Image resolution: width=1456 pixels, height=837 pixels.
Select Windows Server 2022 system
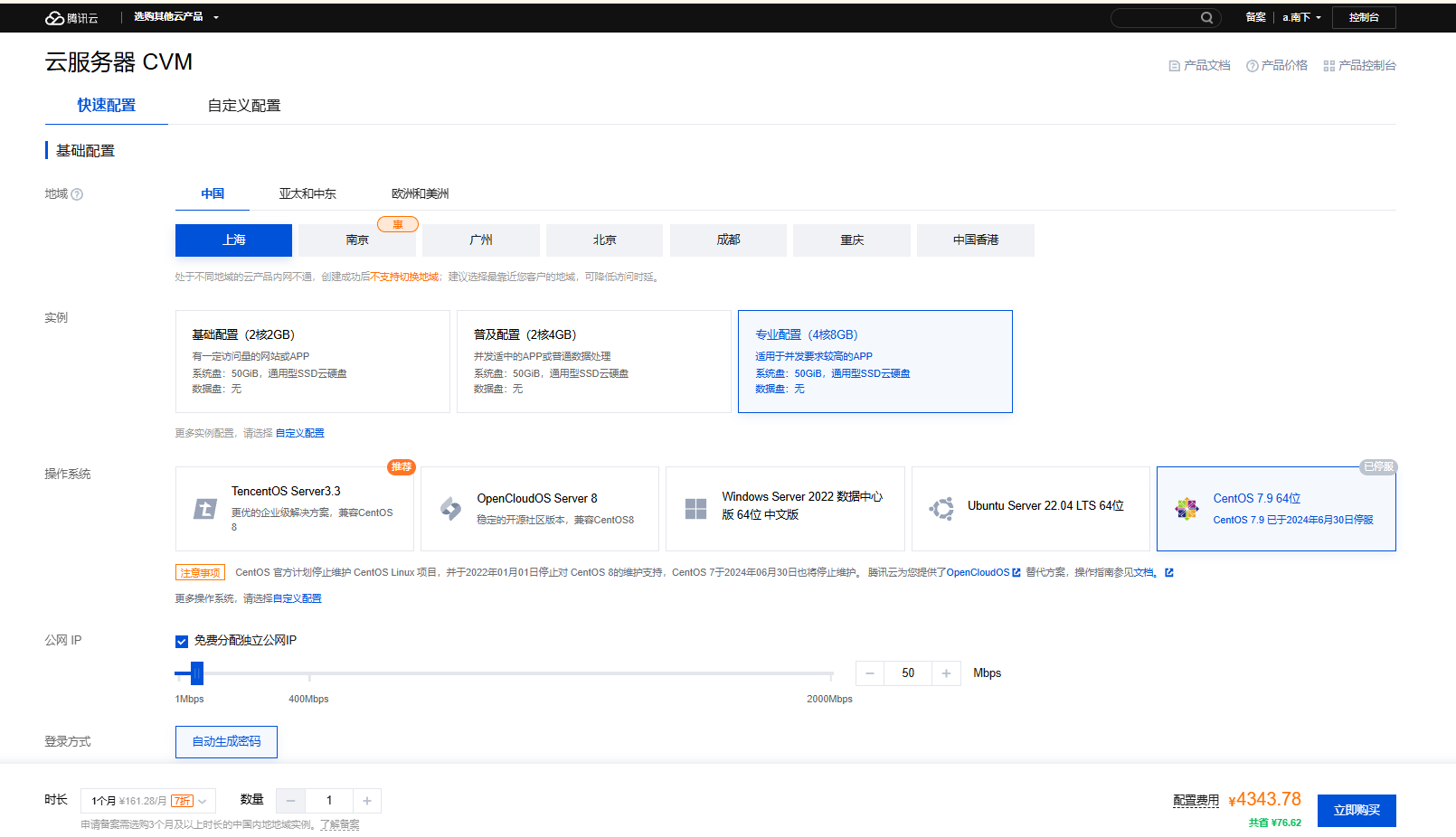[784, 509]
